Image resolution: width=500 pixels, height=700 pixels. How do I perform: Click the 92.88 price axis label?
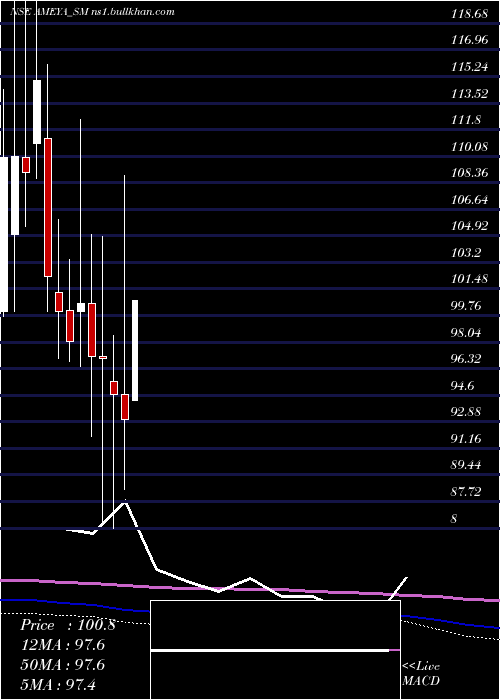click(x=466, y=412)
